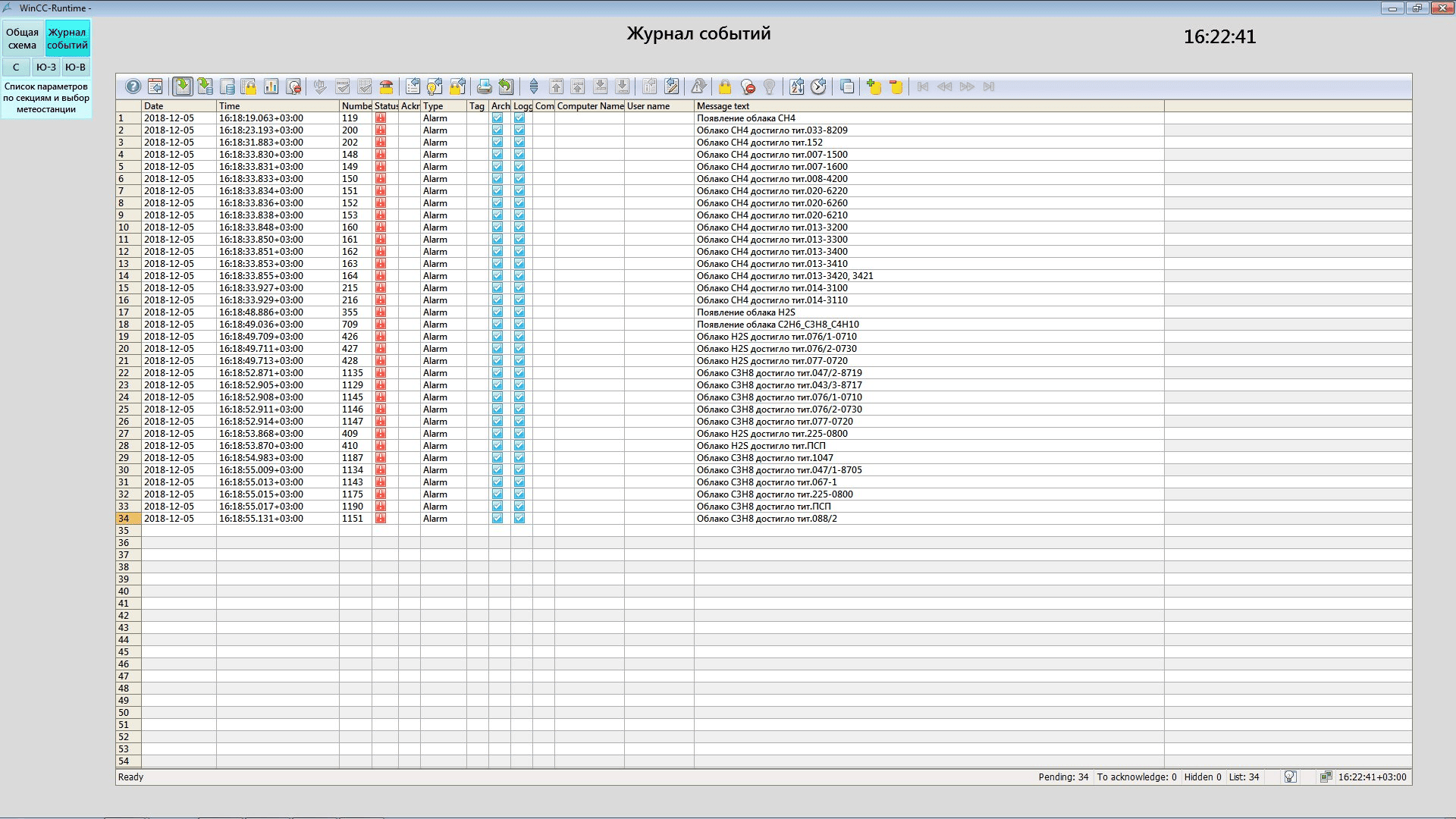Open Список параметров по секциям button

pyautogui.click(x=46, y=98)
